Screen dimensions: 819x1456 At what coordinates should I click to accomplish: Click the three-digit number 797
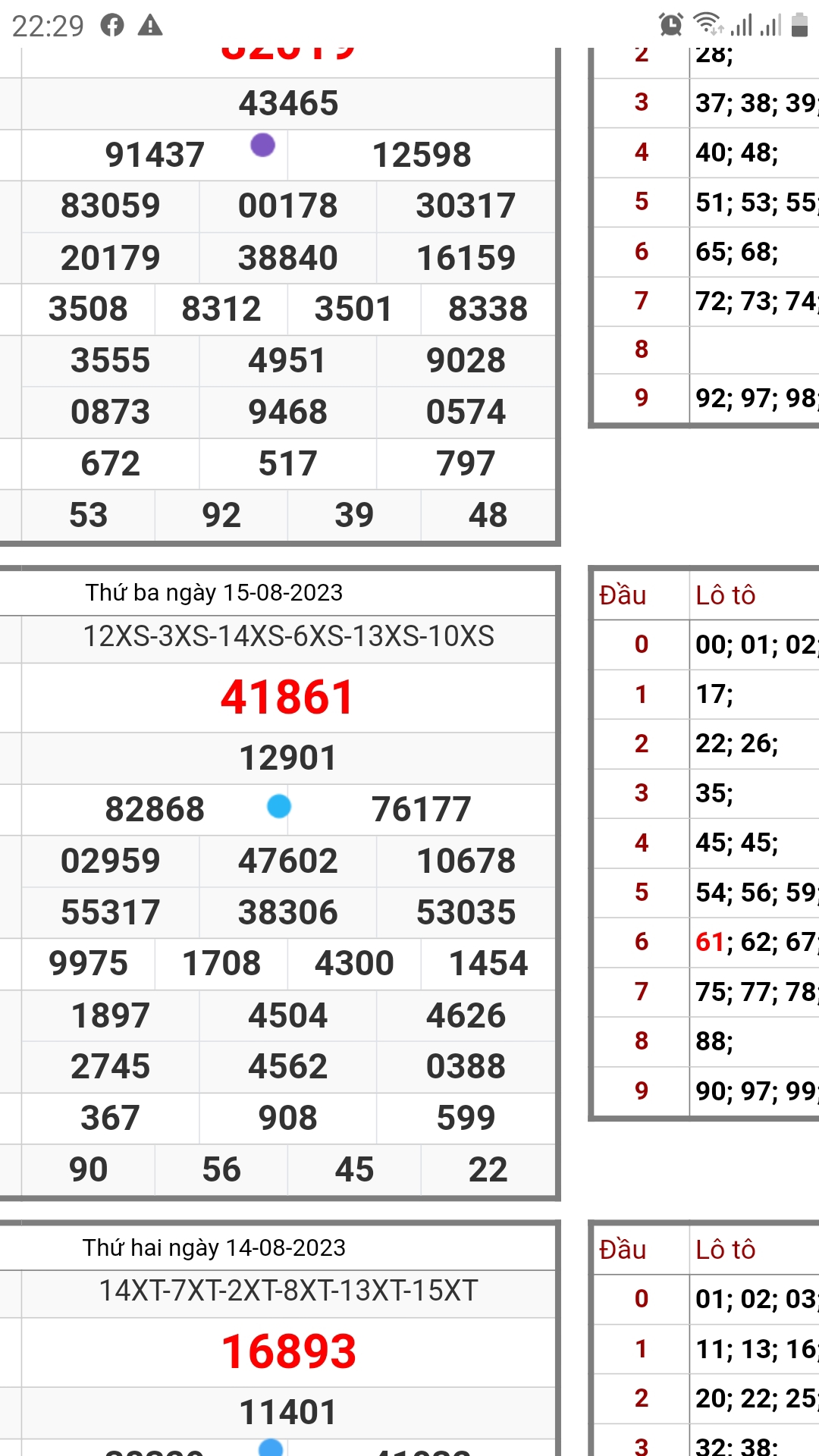(466, 463)
